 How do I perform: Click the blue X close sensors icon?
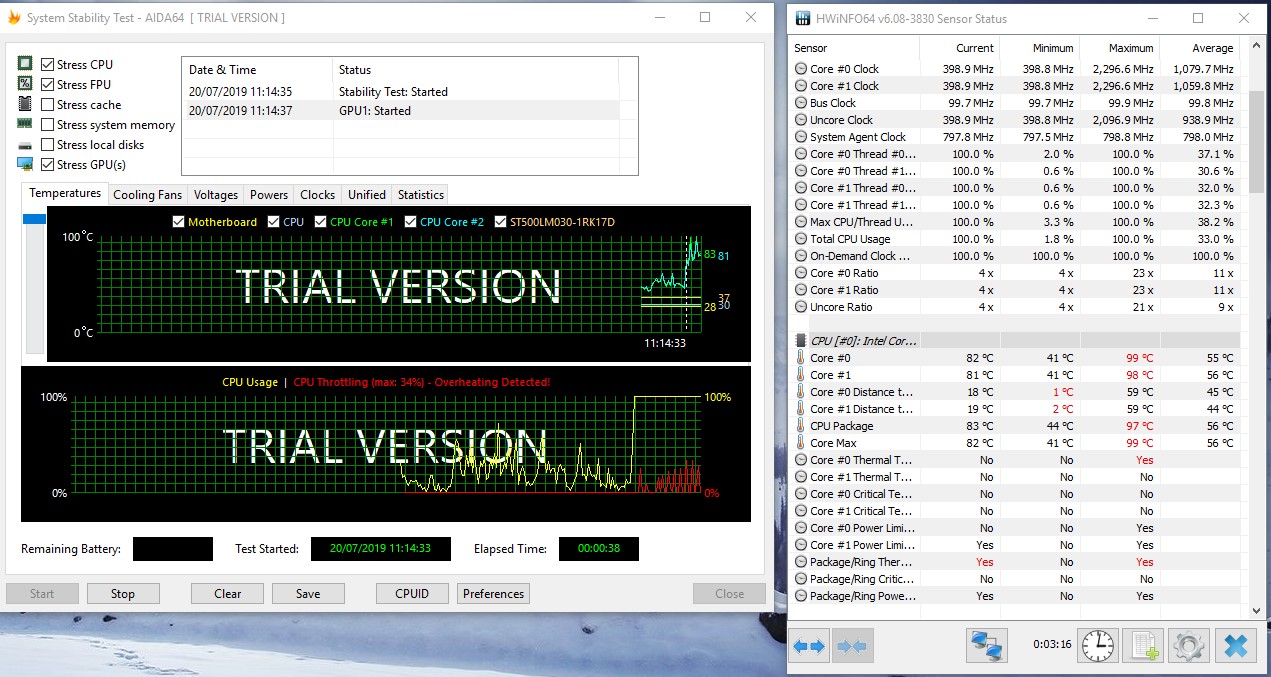tap(1235, 646)
